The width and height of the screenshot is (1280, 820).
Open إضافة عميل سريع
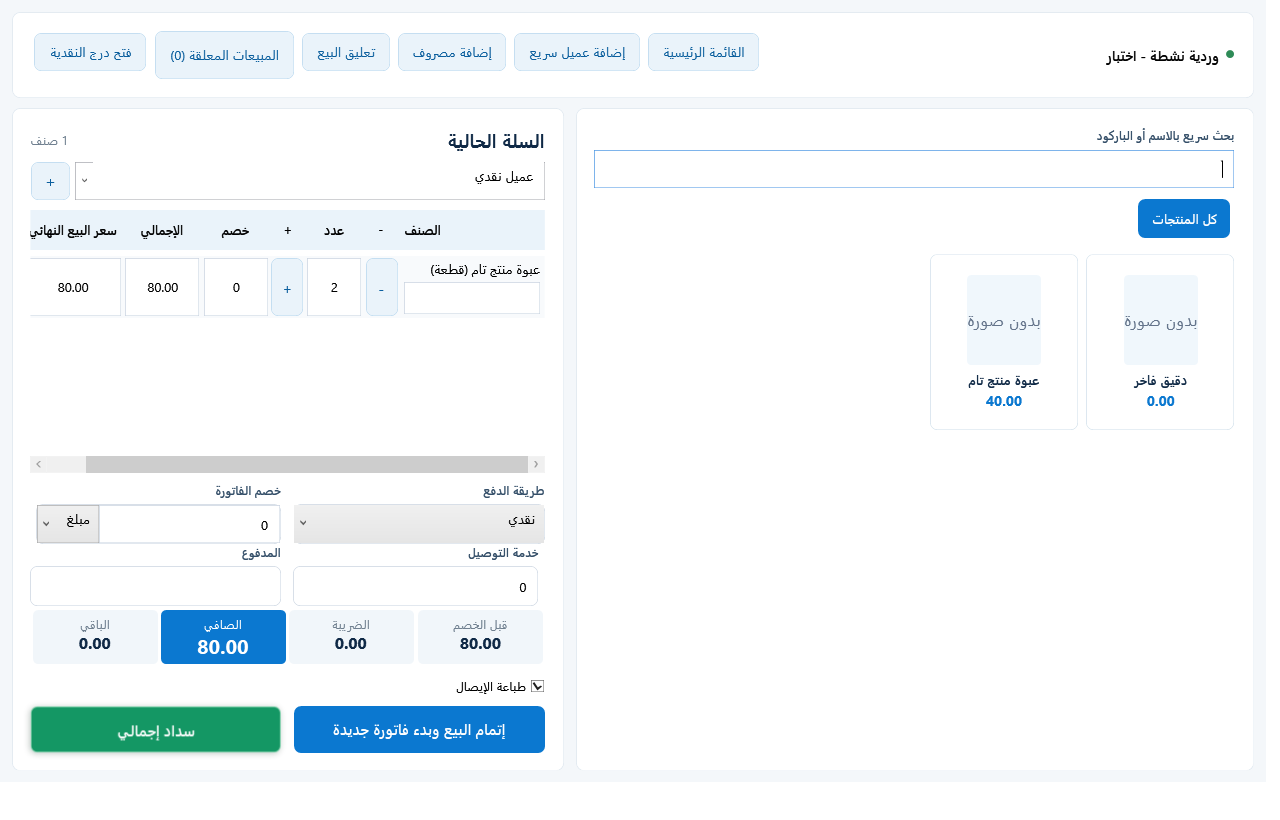(577, 52)
